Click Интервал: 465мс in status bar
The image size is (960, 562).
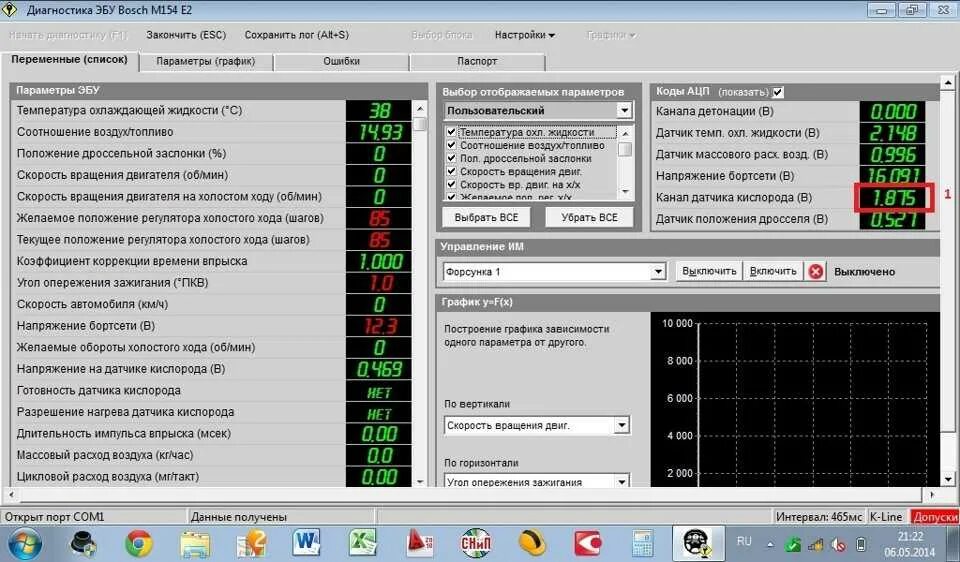[x=819, y=517]
